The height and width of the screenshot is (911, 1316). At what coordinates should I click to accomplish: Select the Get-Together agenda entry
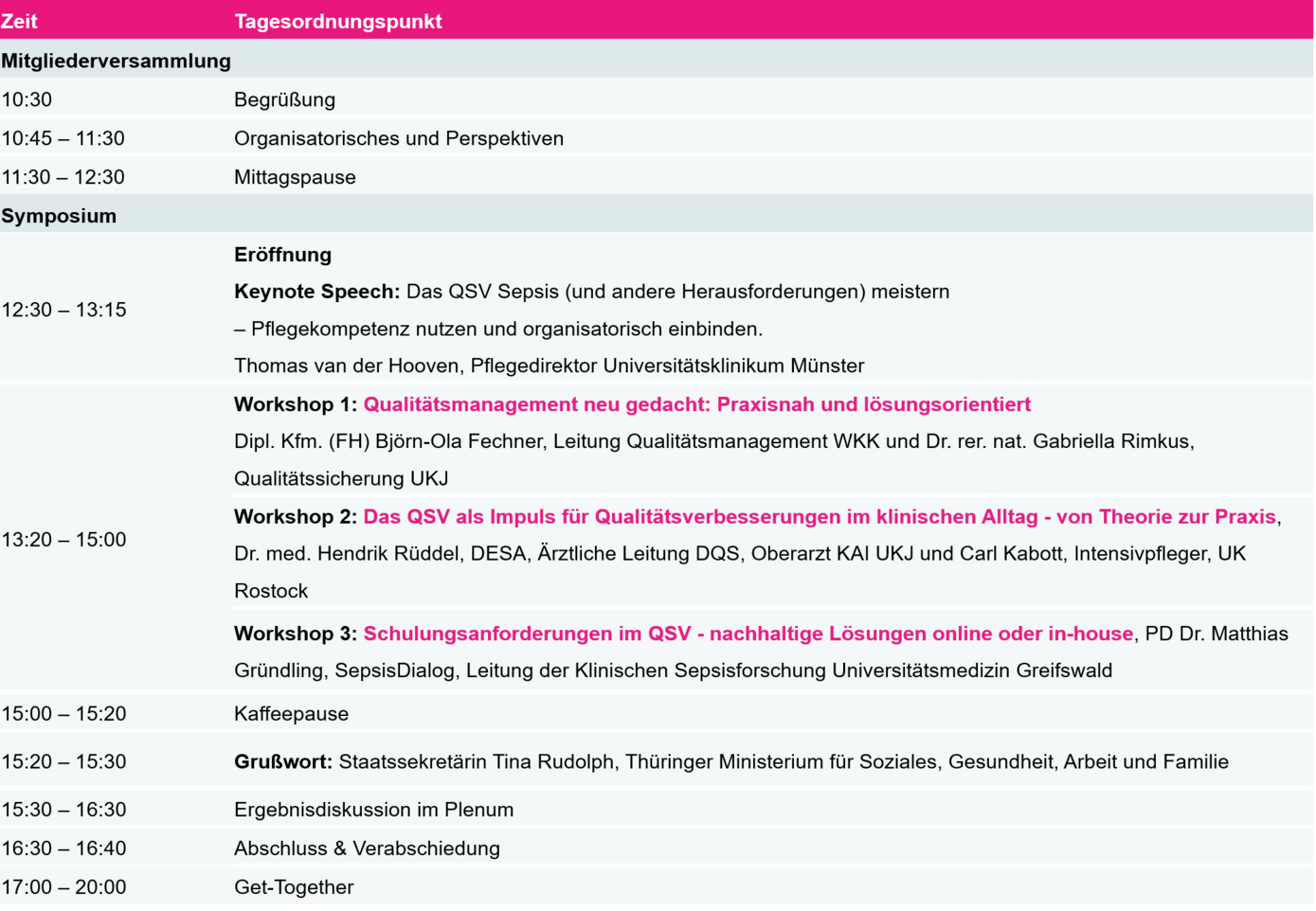point(294,887)
